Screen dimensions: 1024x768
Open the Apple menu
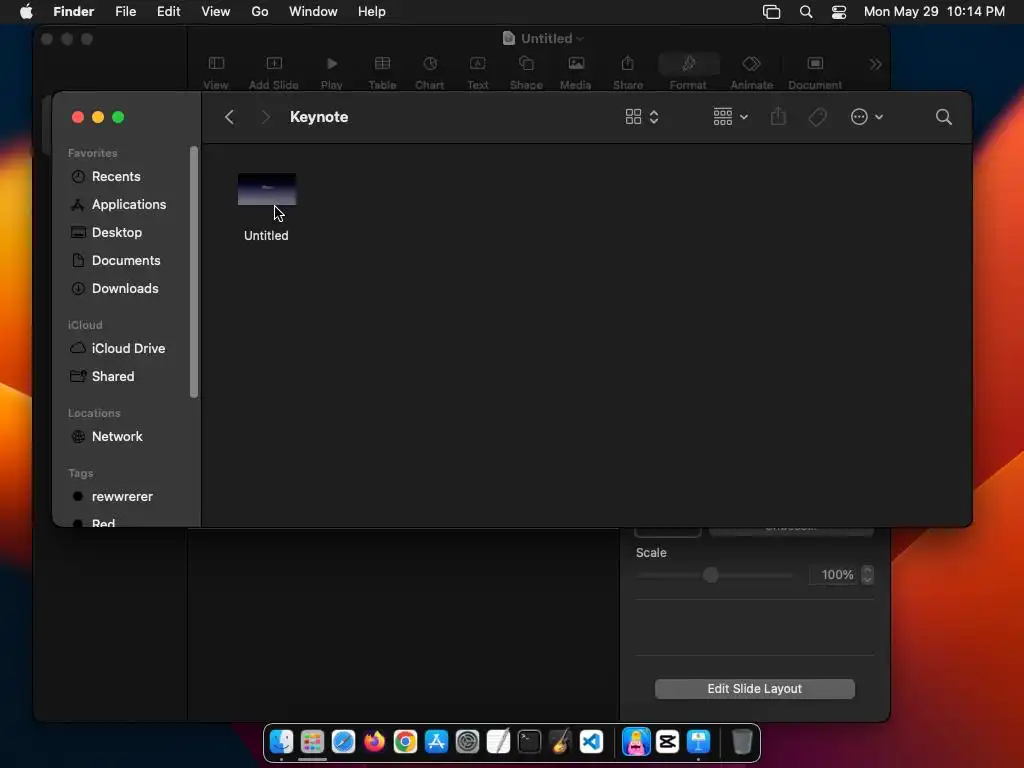pos(26,12)
